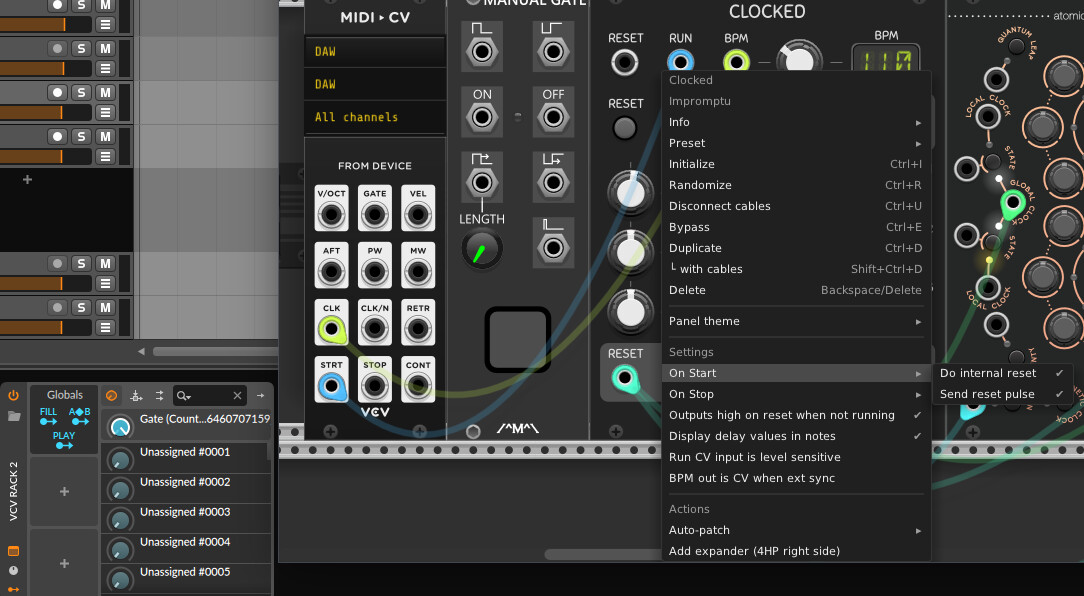Solo the track just above the add-track plus
Image resolution: width=1084 pixels, height=596 pixels.
(82, 136)
